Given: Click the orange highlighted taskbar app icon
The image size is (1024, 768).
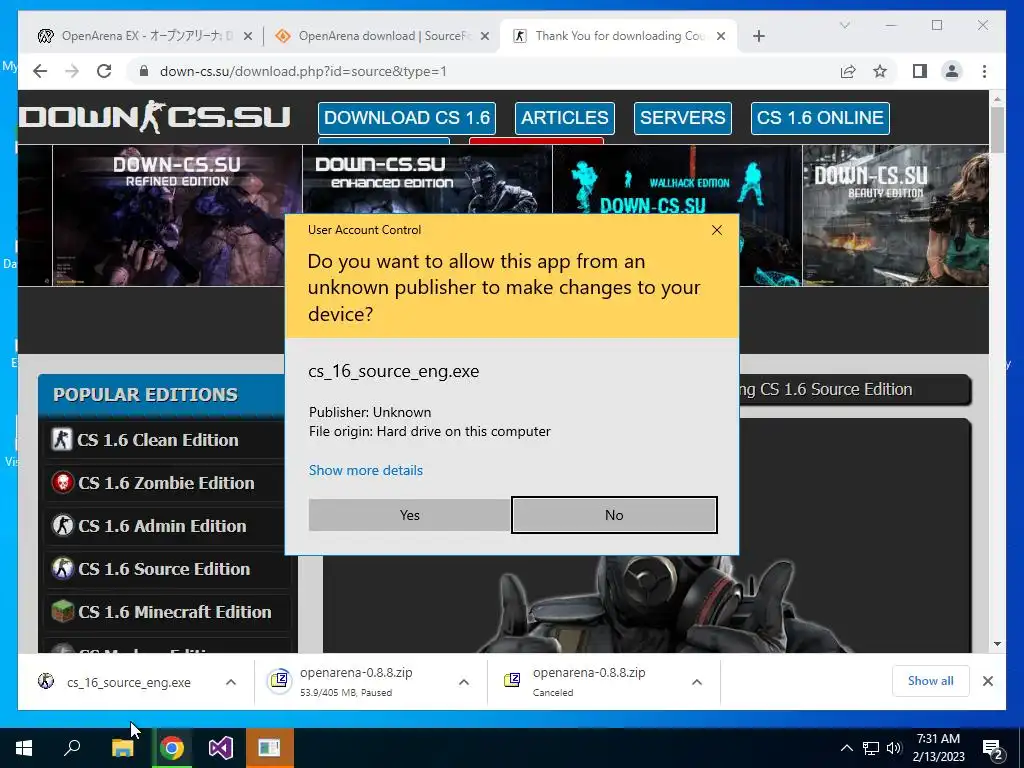Looking at the screenshot, I should coord(269,748).
